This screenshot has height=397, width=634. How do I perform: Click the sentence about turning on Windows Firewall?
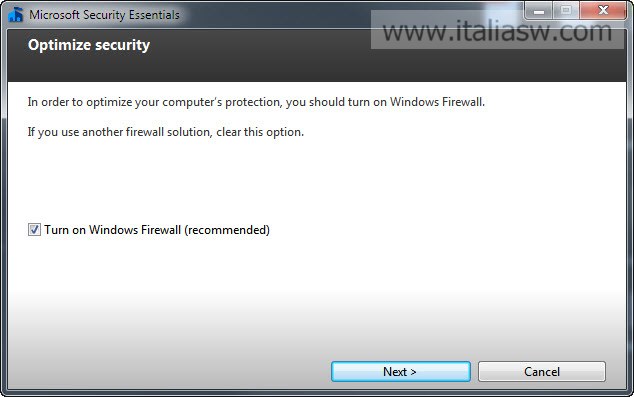coord(256,102)
